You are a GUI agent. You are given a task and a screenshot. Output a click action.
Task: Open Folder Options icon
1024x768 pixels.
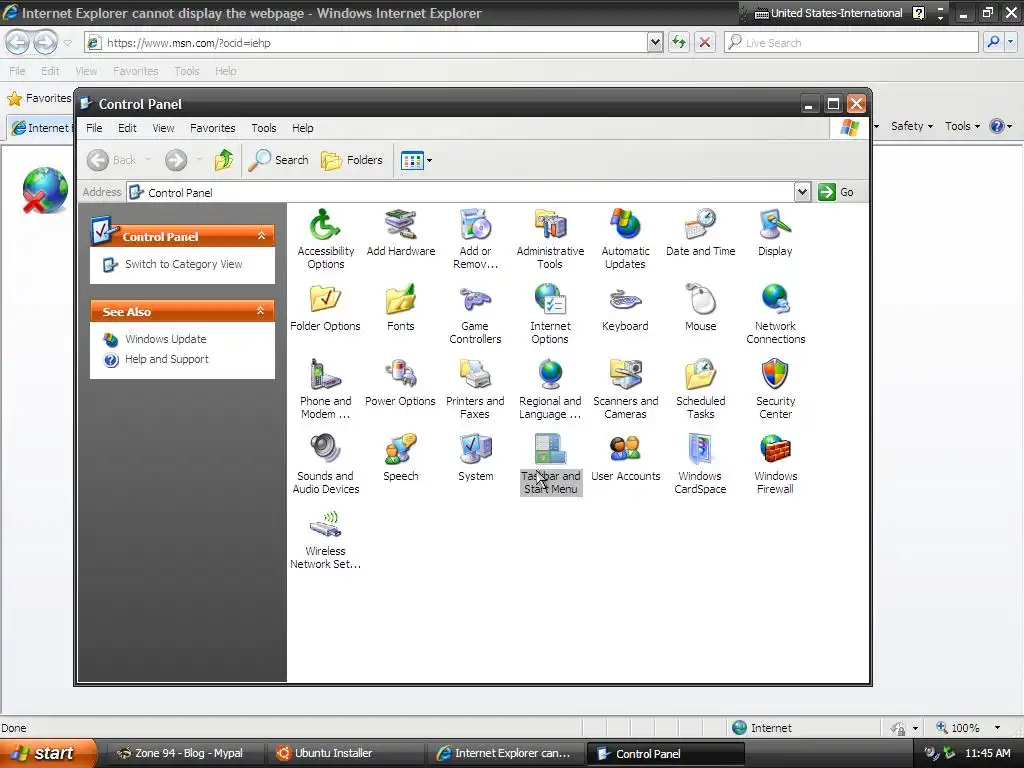325,308
